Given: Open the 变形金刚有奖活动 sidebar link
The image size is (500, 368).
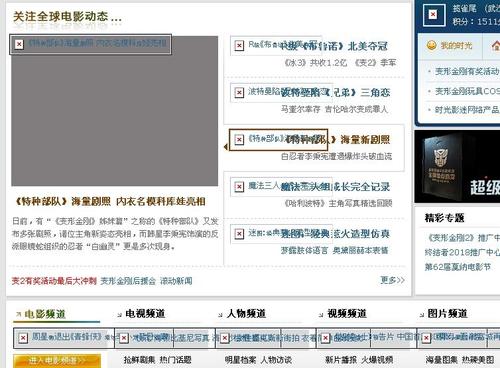Looking at the screenshot, I should [x=467, y=71].
